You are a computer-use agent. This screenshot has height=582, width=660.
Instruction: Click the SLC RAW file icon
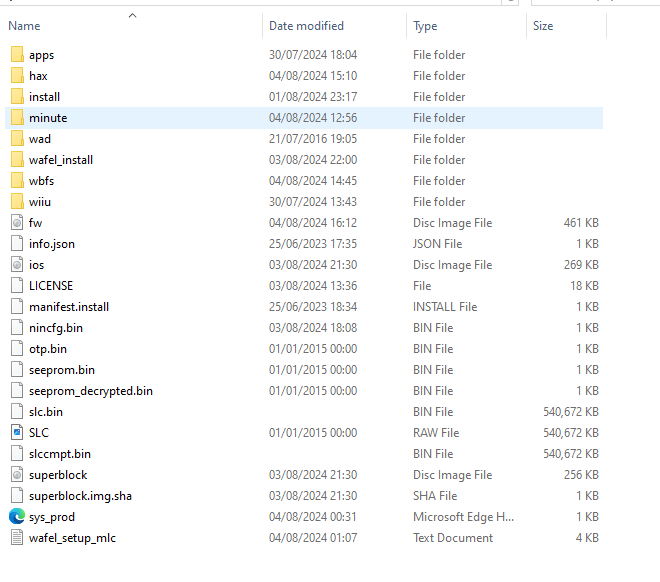[x=17, y=433]
